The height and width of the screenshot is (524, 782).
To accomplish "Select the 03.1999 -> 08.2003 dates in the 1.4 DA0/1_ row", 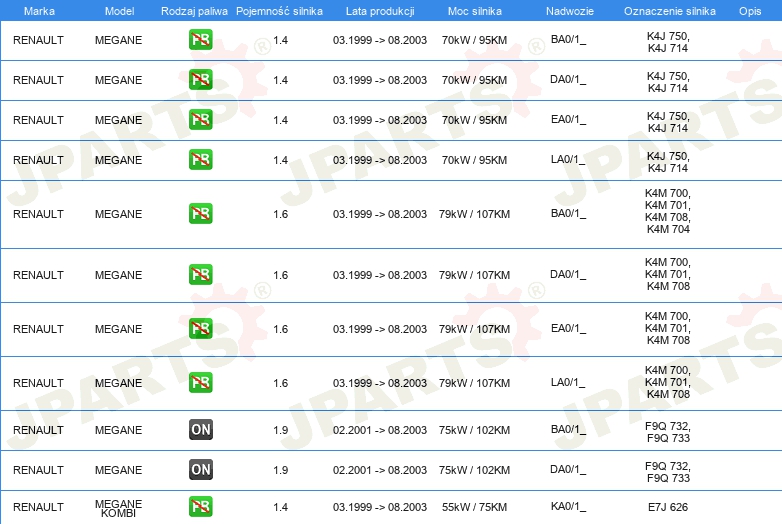I will (380, 80).
